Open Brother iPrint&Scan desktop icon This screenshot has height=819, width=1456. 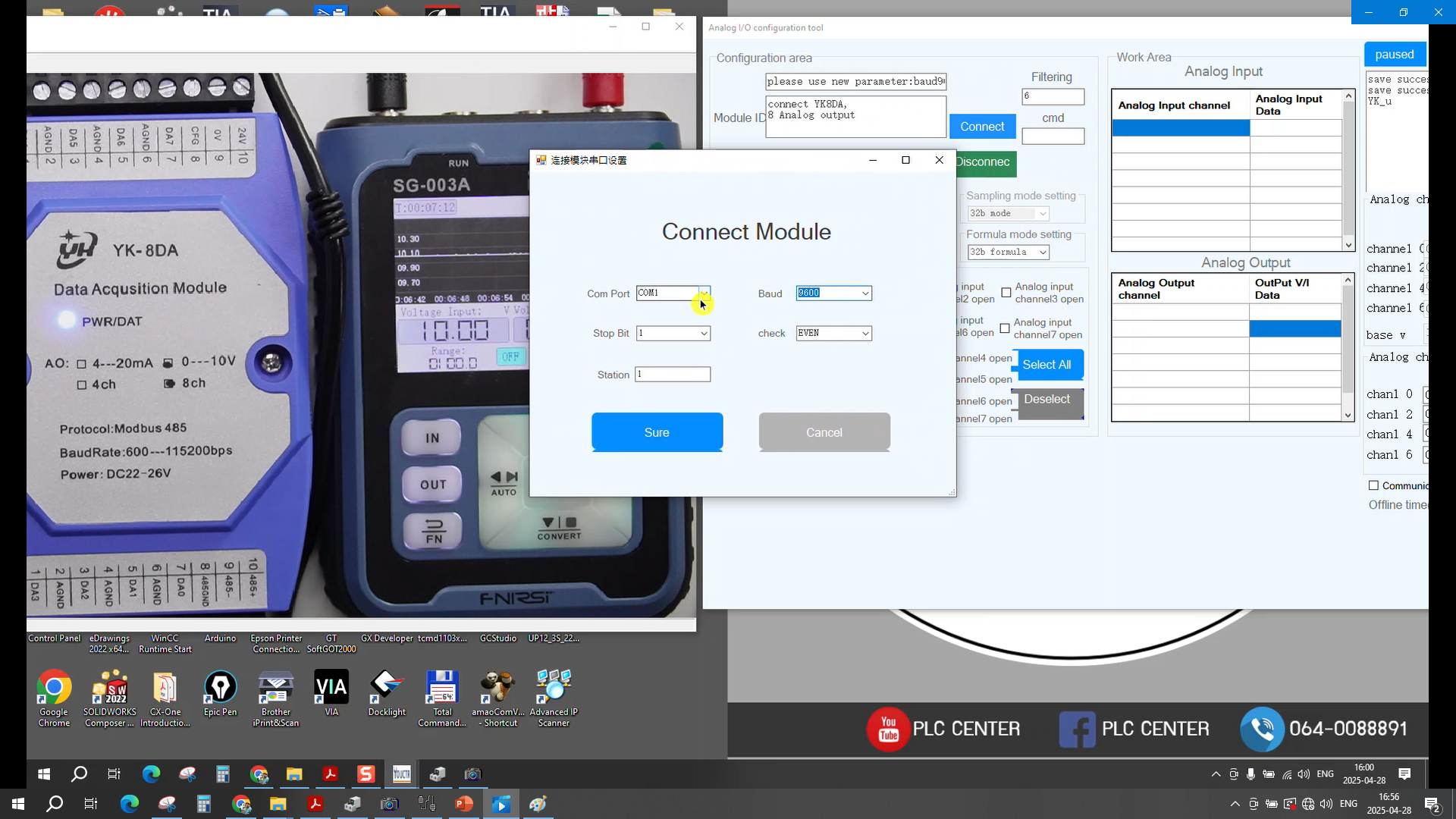click(x=276, y=689)
